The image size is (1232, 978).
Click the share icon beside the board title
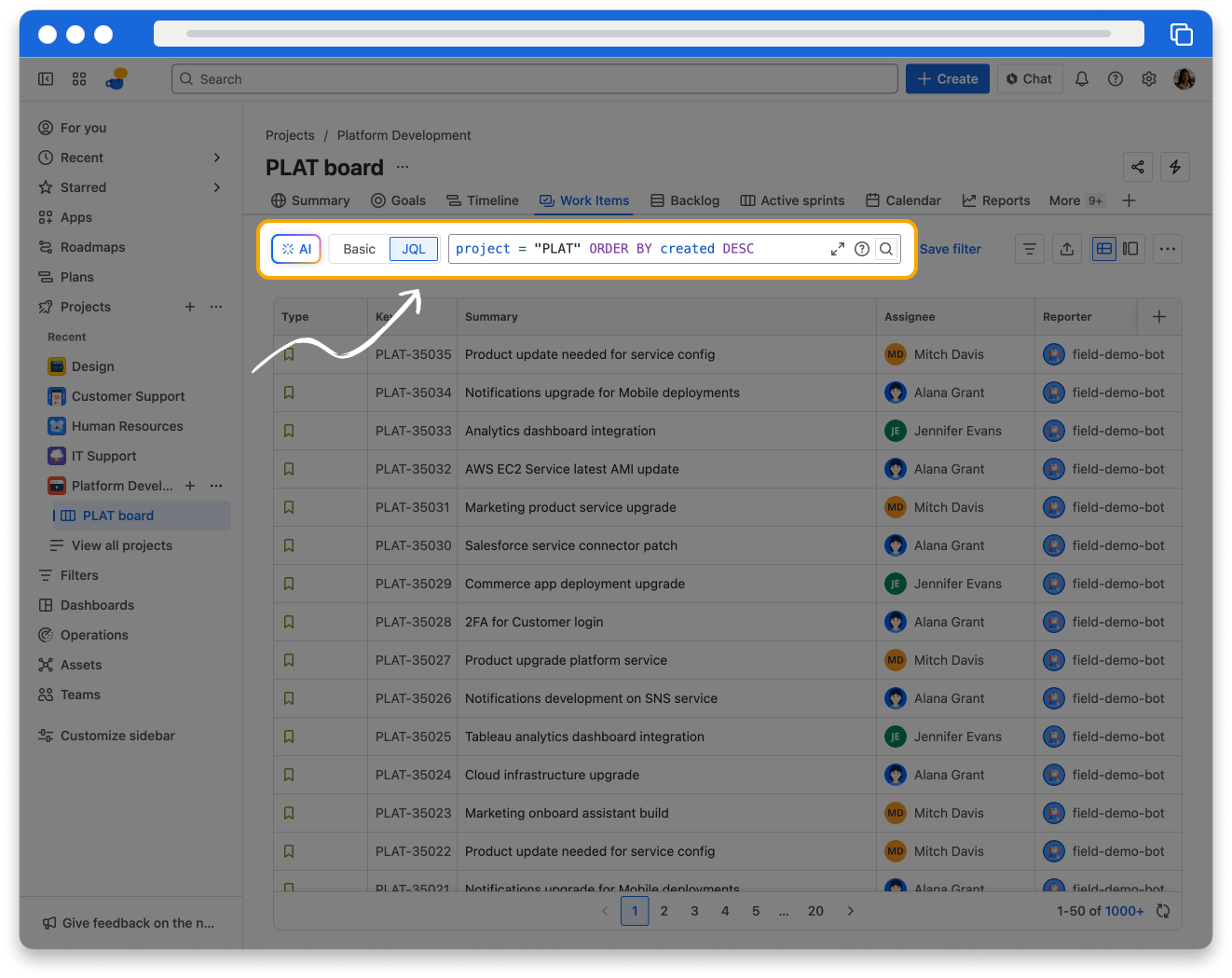(x=1138, y=167)
